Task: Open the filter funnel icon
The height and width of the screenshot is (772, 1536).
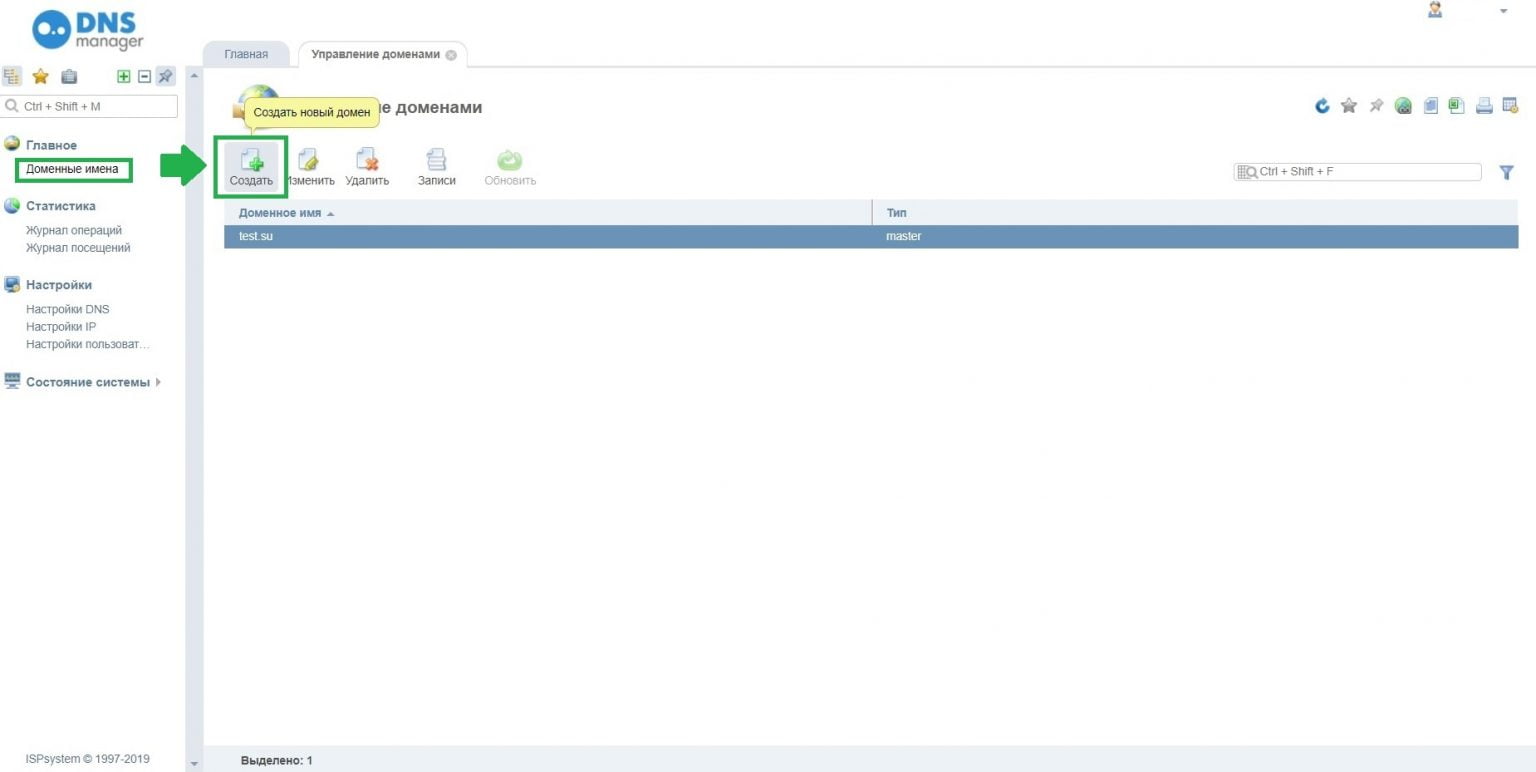Action: tap(1507, 172)
